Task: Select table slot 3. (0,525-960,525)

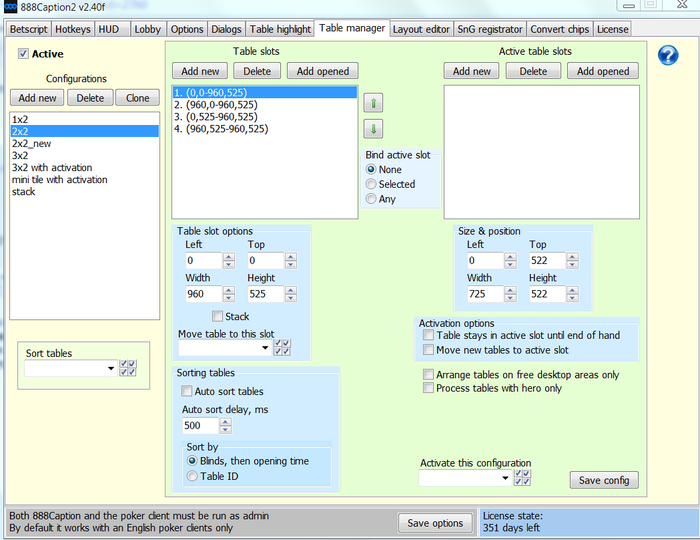Action: point(265,117)
